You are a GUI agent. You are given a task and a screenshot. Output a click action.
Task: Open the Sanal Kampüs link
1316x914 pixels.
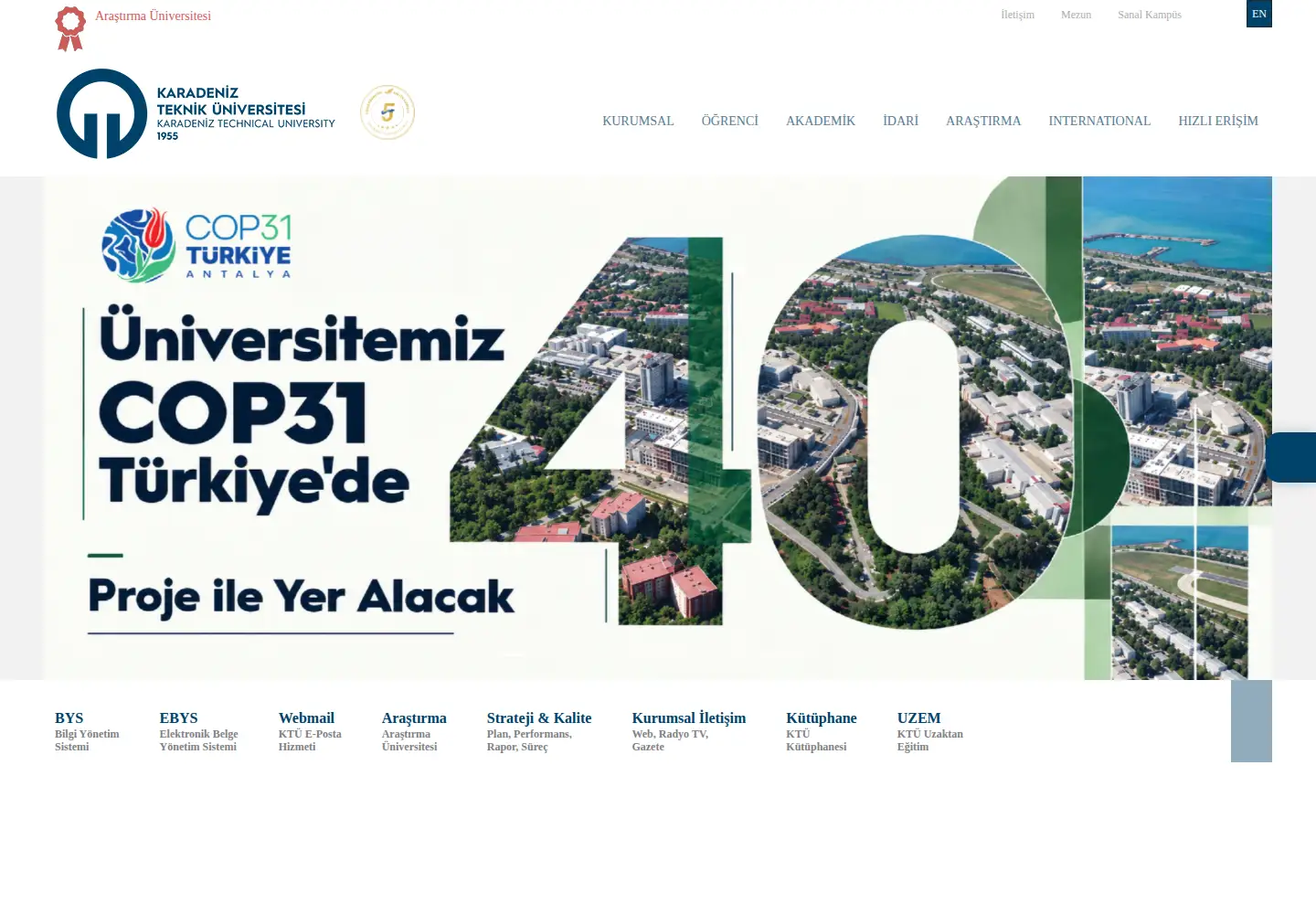pos(1149,15)
